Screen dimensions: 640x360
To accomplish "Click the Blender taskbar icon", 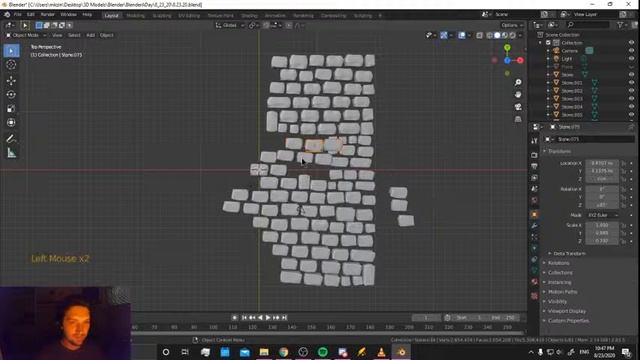I will (x=401, y=352).
